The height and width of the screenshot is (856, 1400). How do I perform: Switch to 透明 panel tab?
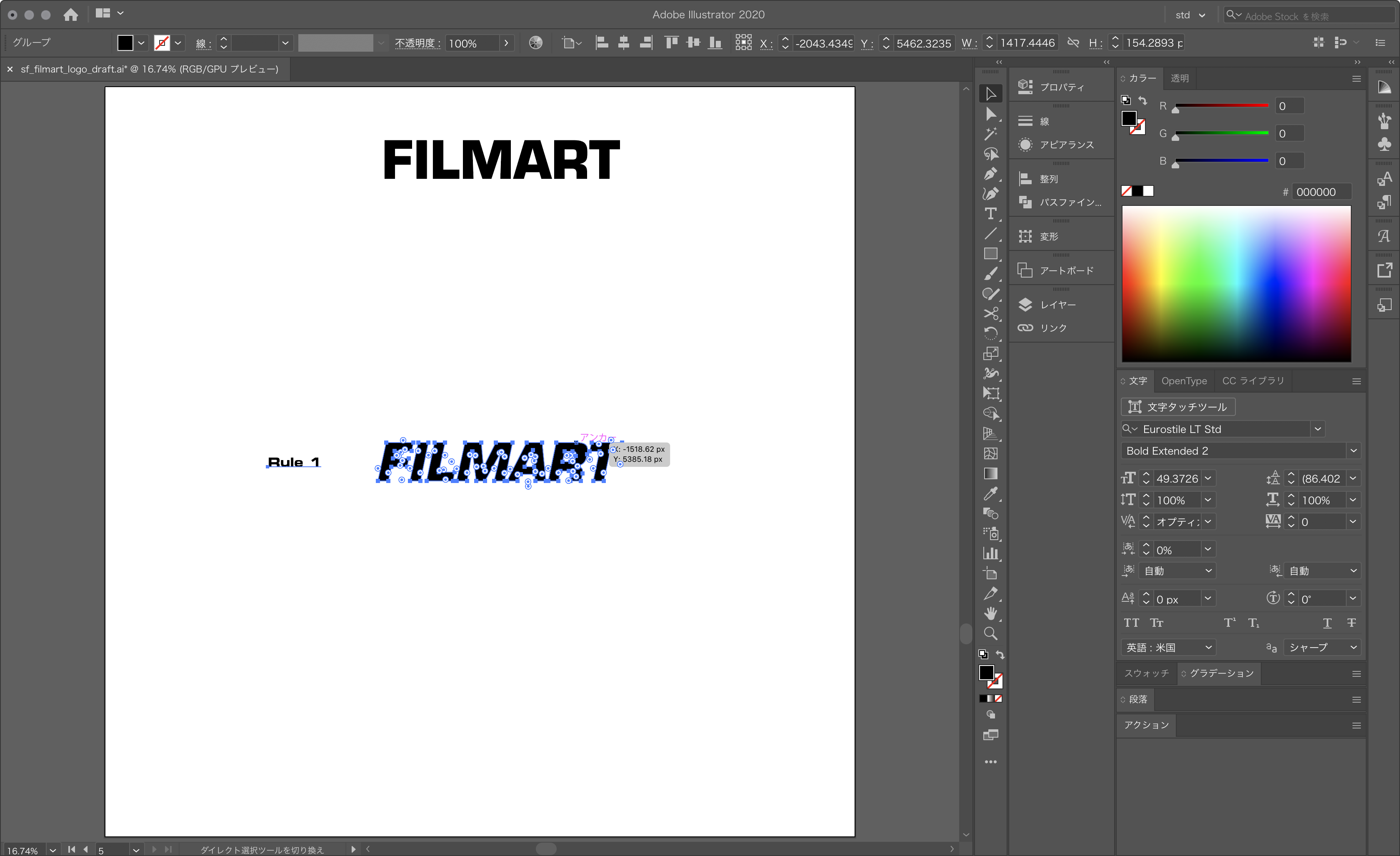[1180, 78]
